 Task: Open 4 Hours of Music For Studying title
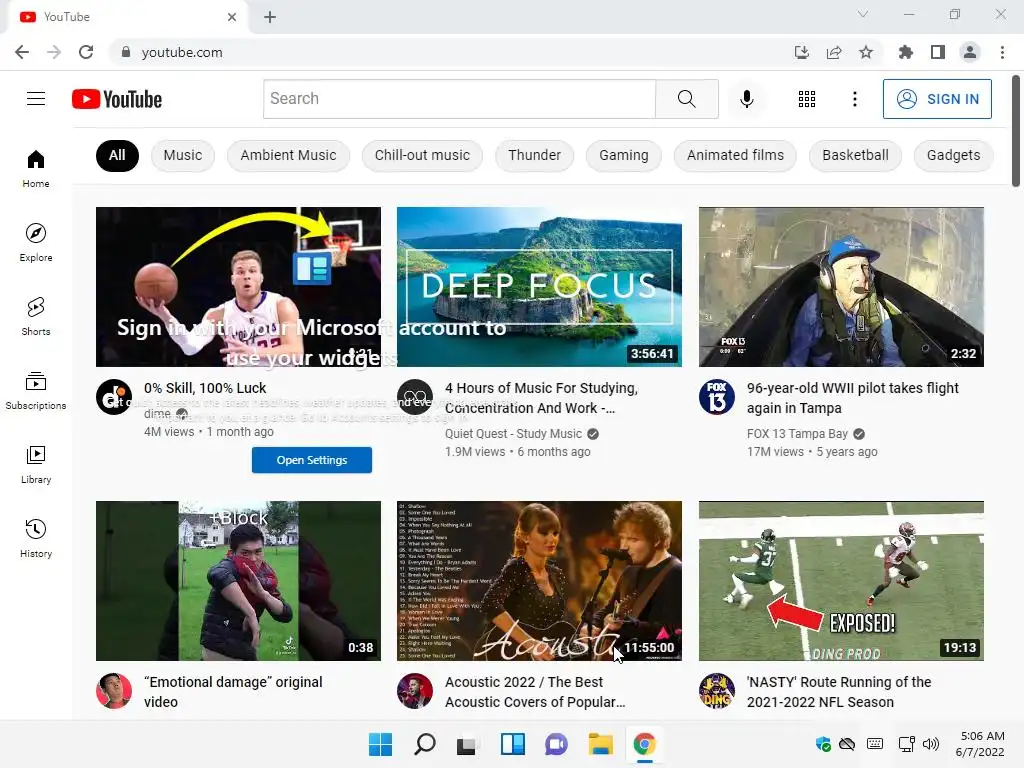(x=541, y=398)
